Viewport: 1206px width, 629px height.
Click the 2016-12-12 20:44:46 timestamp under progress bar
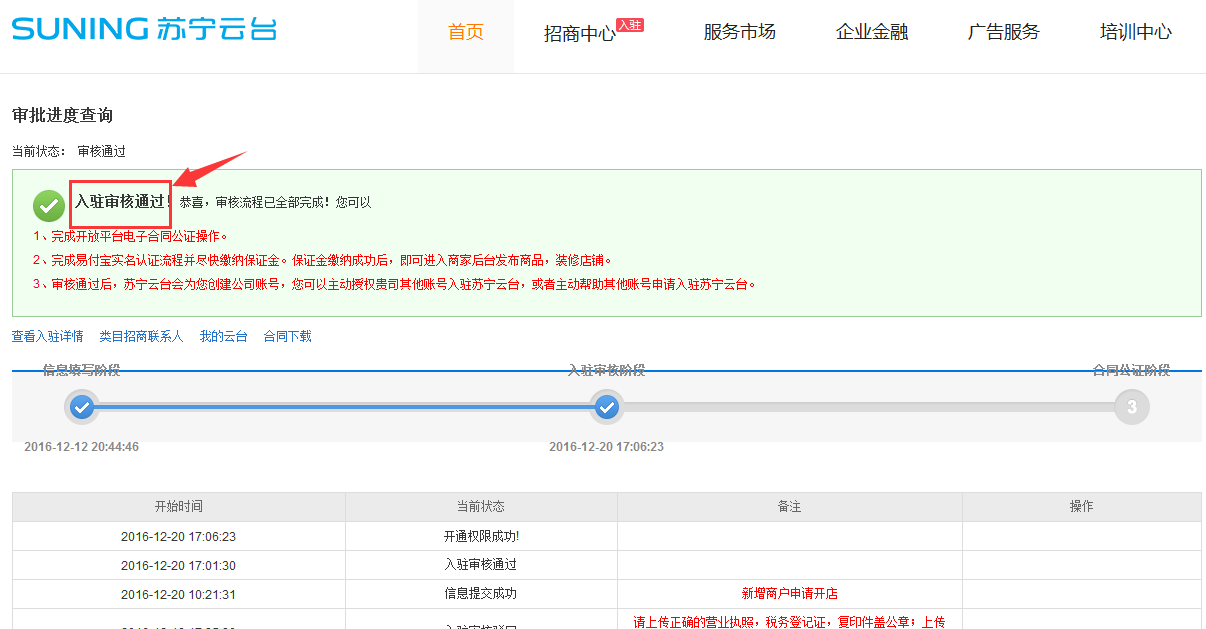[82, 447]
